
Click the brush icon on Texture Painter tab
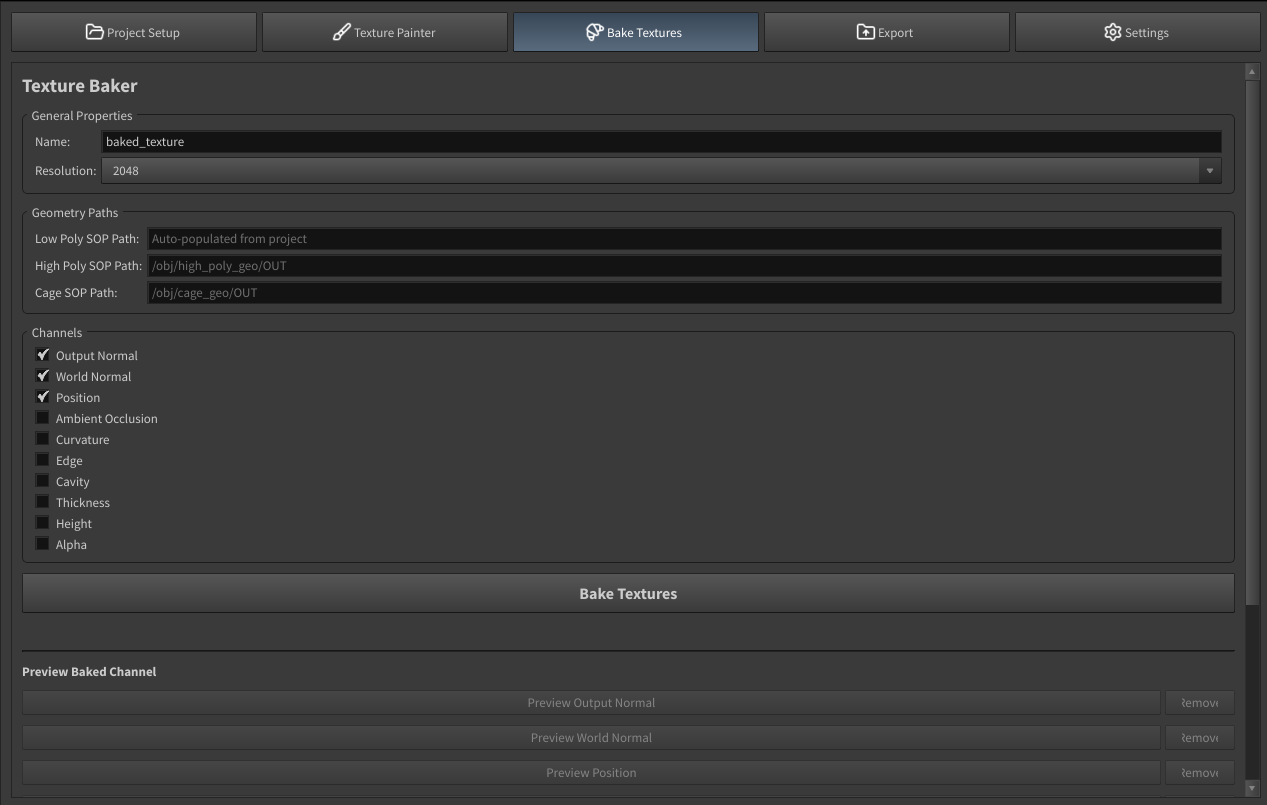point(341,32)
